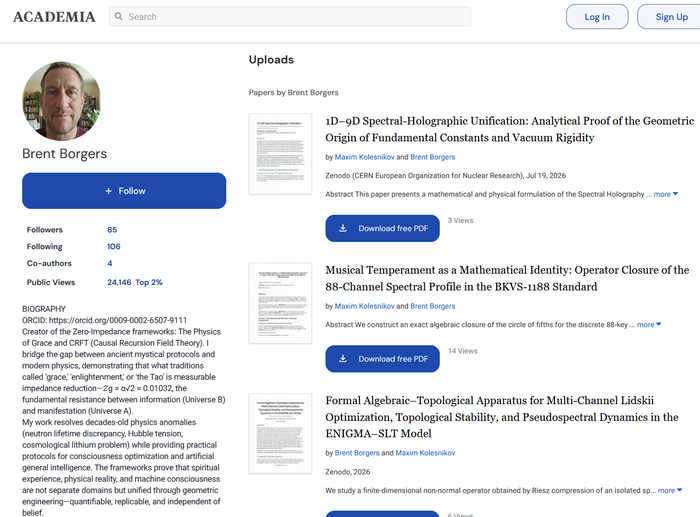This screenshot has height=517, width=700.
Task: Open the Formal Algebraic–Topological Apparatus paper title
Action: pos(502,417)
